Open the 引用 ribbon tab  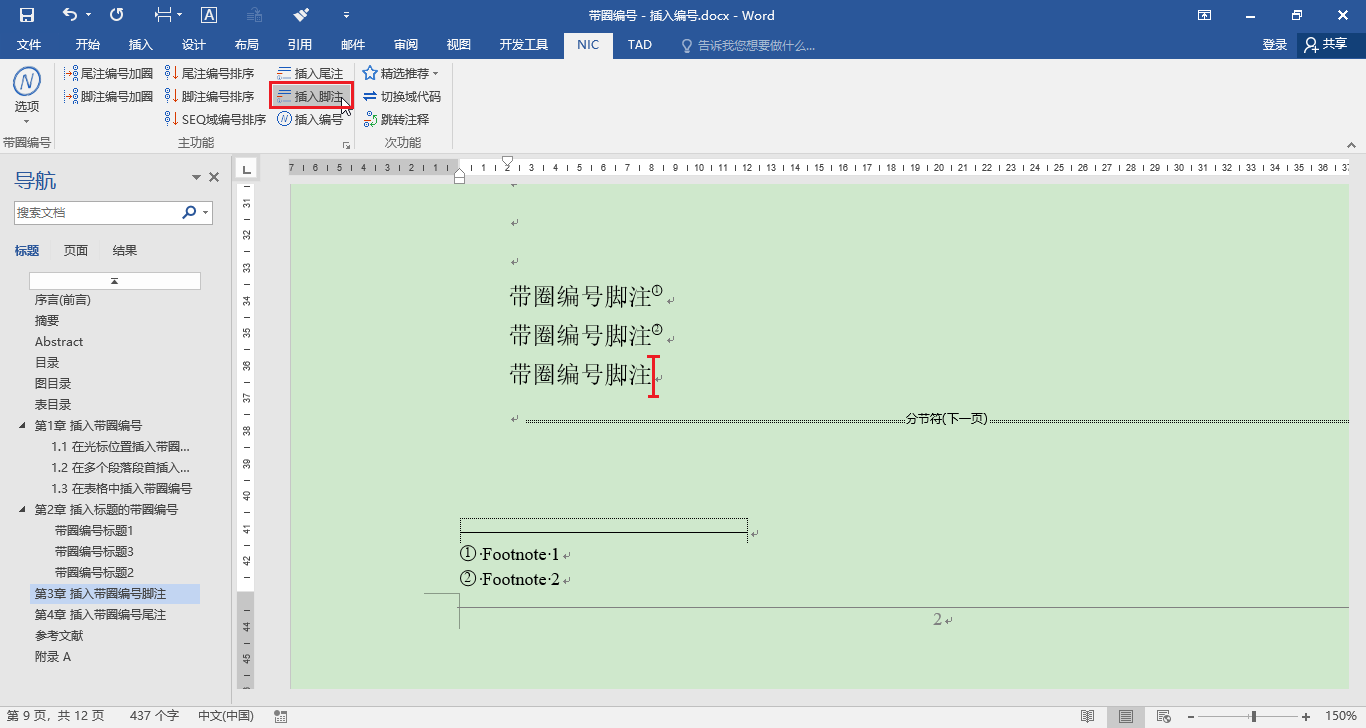(x=299, y=44)
